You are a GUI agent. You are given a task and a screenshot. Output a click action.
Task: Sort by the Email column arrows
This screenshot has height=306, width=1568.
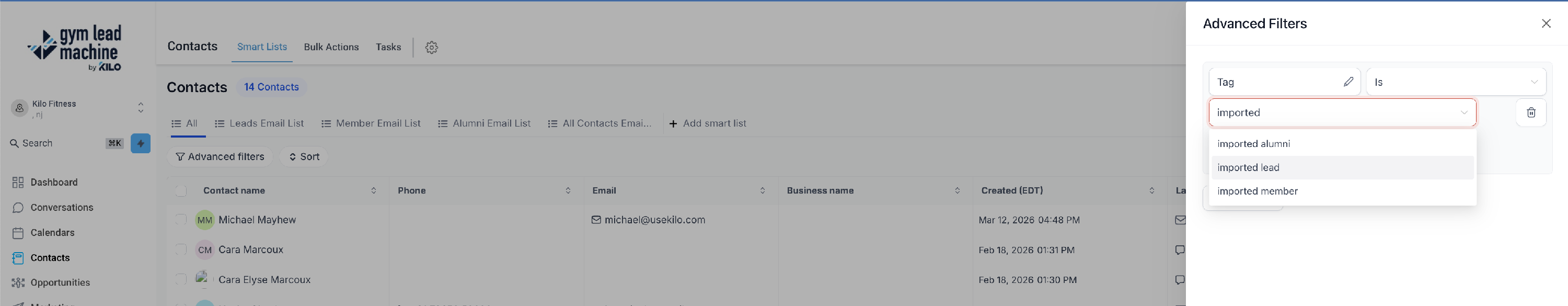(x=762, y=191)
